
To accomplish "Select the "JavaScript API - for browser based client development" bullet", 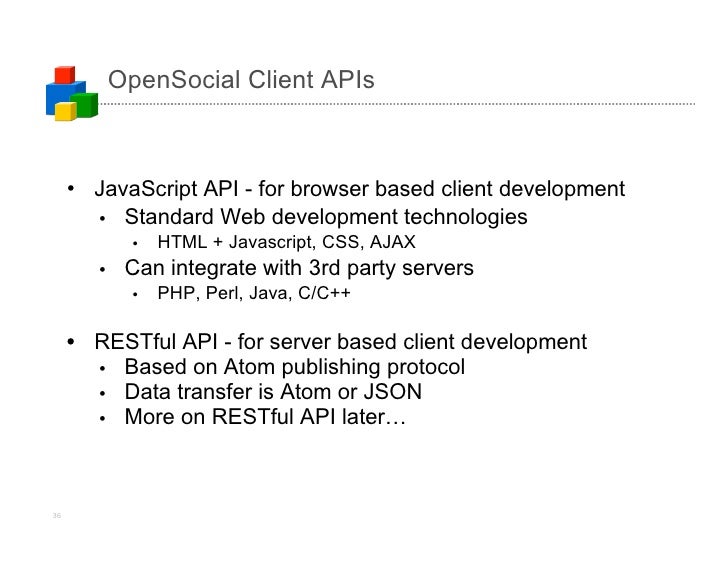I will coord(359,189).
